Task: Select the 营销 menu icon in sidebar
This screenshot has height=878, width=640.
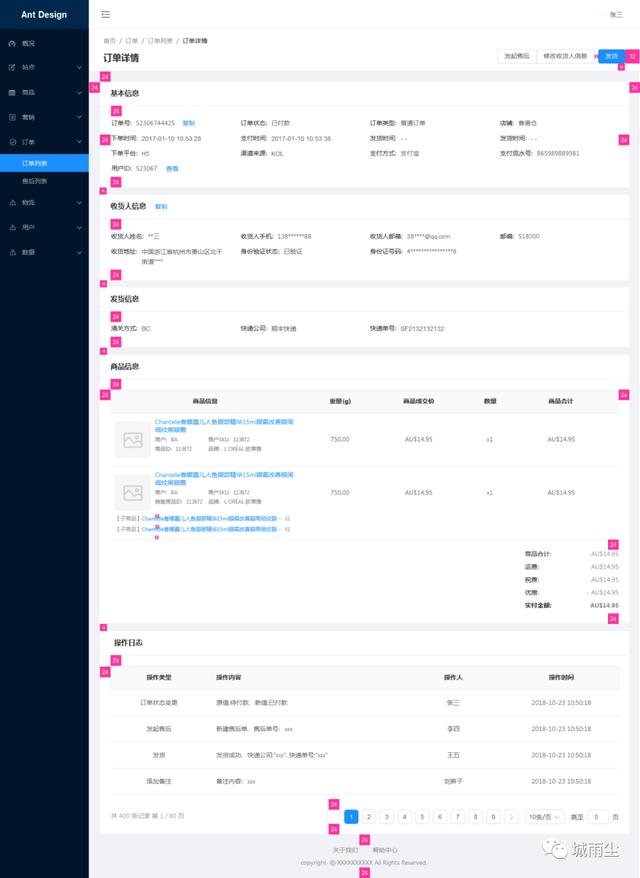Action: click(12, 117)
